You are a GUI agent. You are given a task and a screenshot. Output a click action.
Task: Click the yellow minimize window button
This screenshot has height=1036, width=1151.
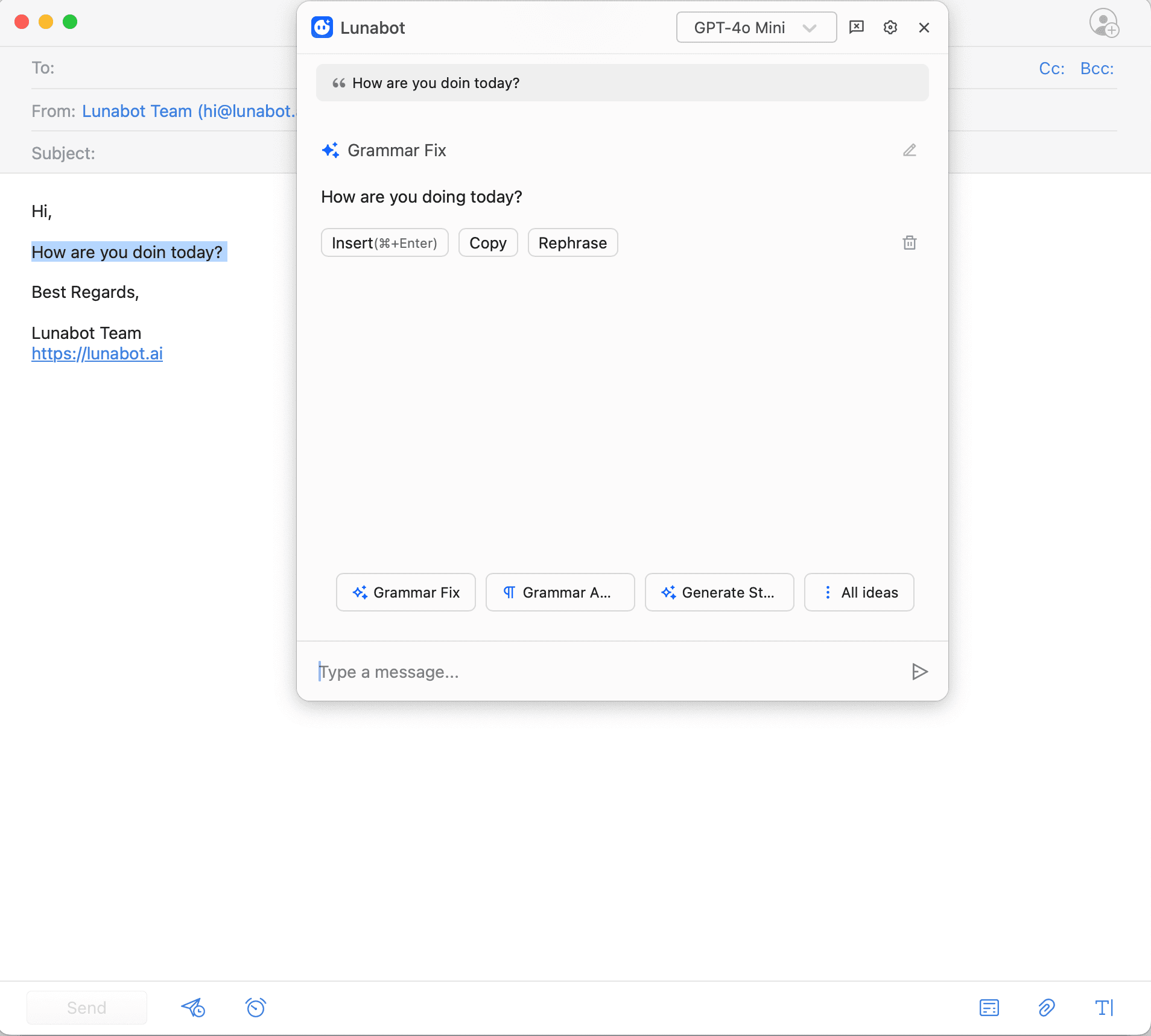click(46, 22)
